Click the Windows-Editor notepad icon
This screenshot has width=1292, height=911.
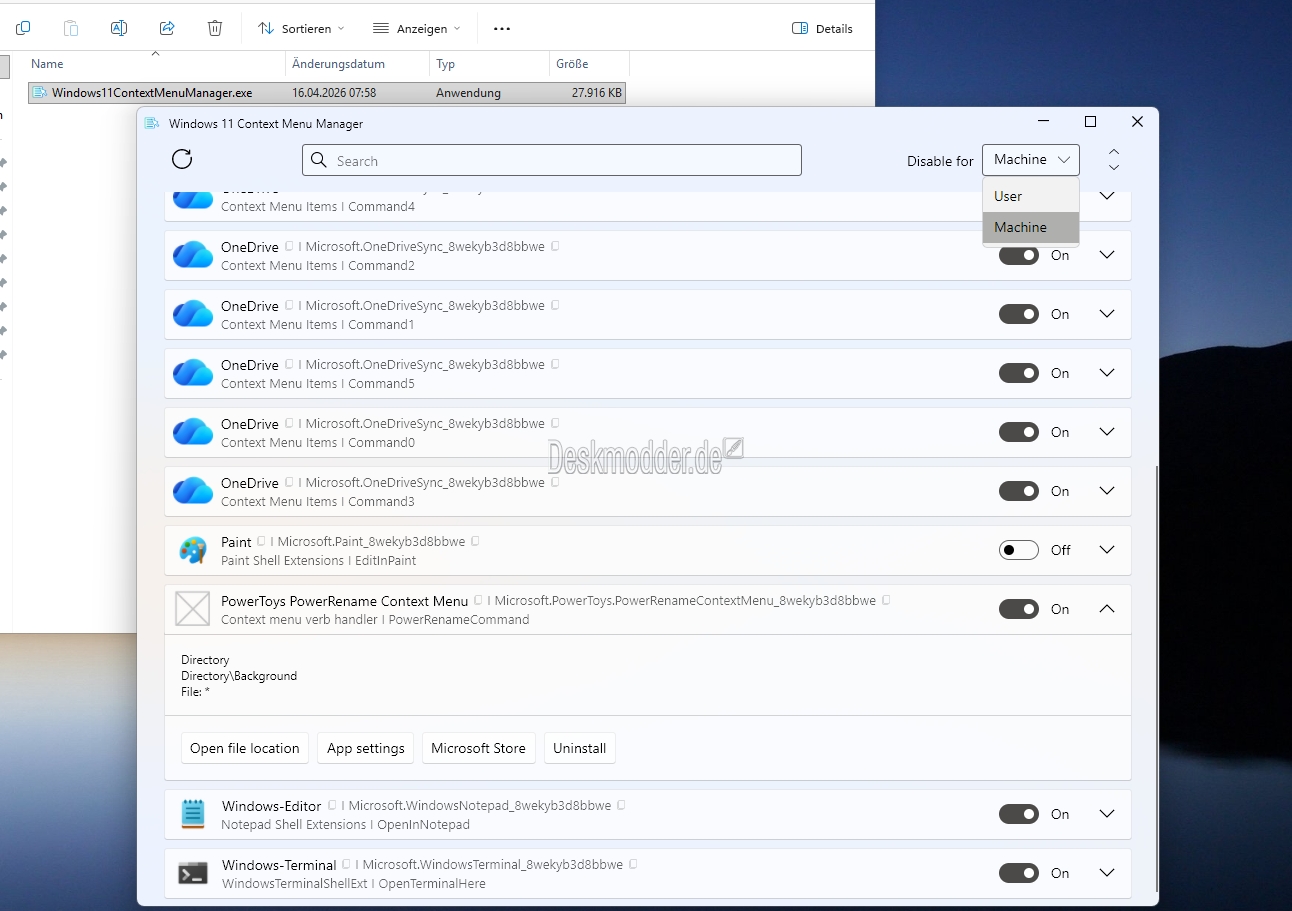[192, 814]
